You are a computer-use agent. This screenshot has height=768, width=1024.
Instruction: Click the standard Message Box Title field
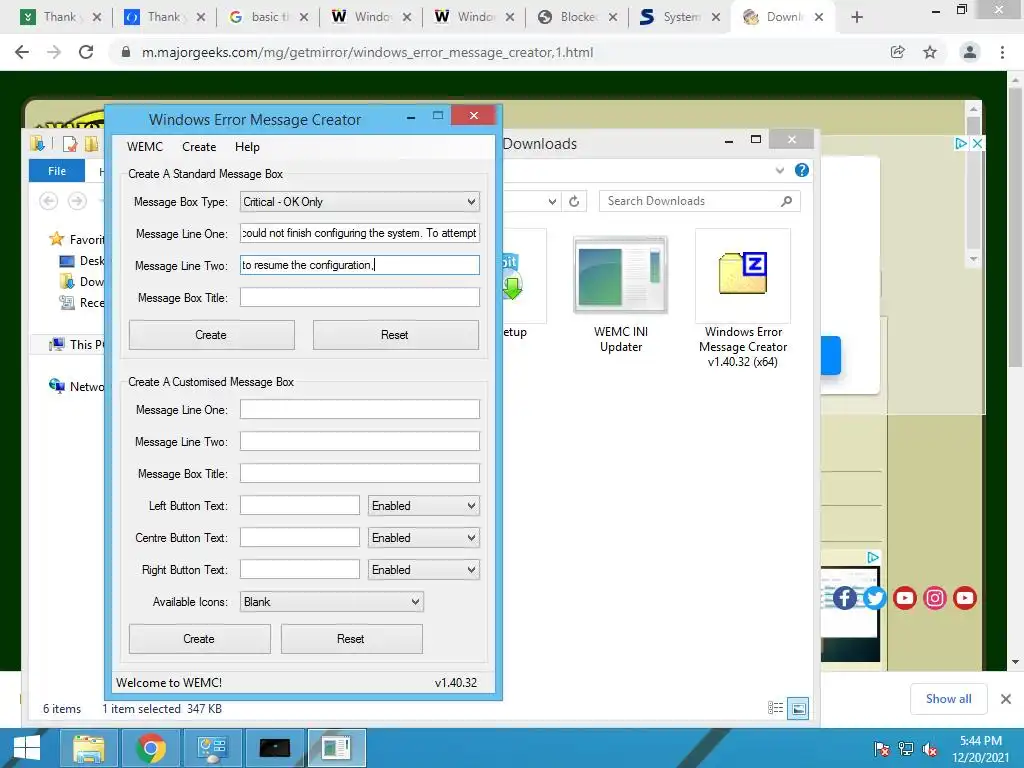360,297
